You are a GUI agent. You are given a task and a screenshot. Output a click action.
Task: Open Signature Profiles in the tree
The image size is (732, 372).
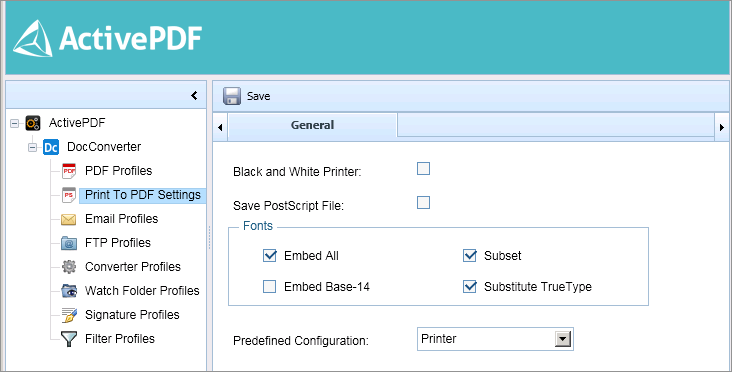coord(132,315)
